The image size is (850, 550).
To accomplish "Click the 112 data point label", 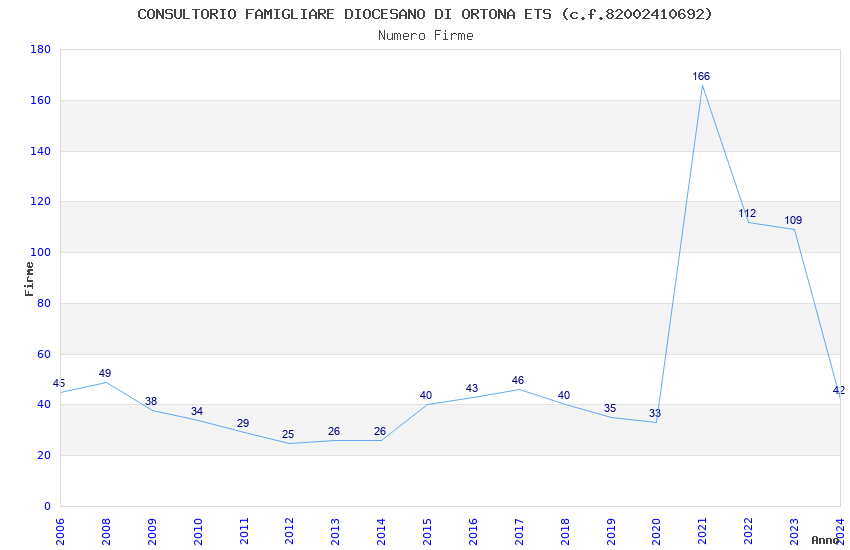I will [x=747, y=213].
